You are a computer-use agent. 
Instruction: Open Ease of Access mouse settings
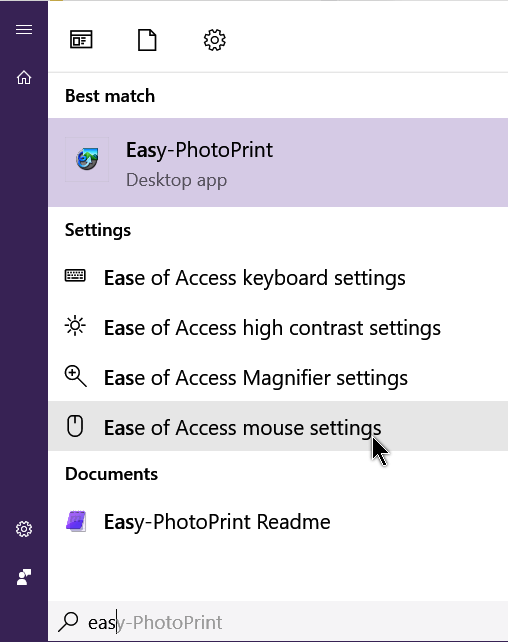(278, 426)
